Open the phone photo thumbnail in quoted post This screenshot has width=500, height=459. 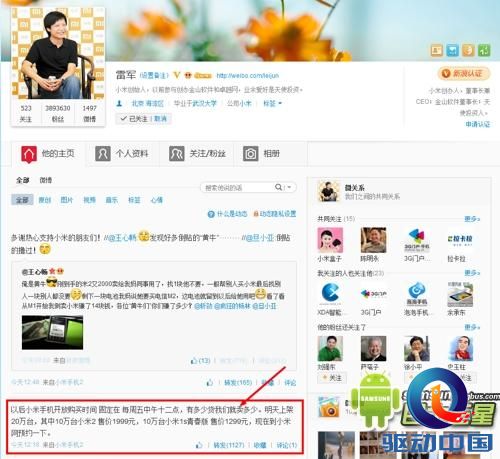[x=52, y=332]
